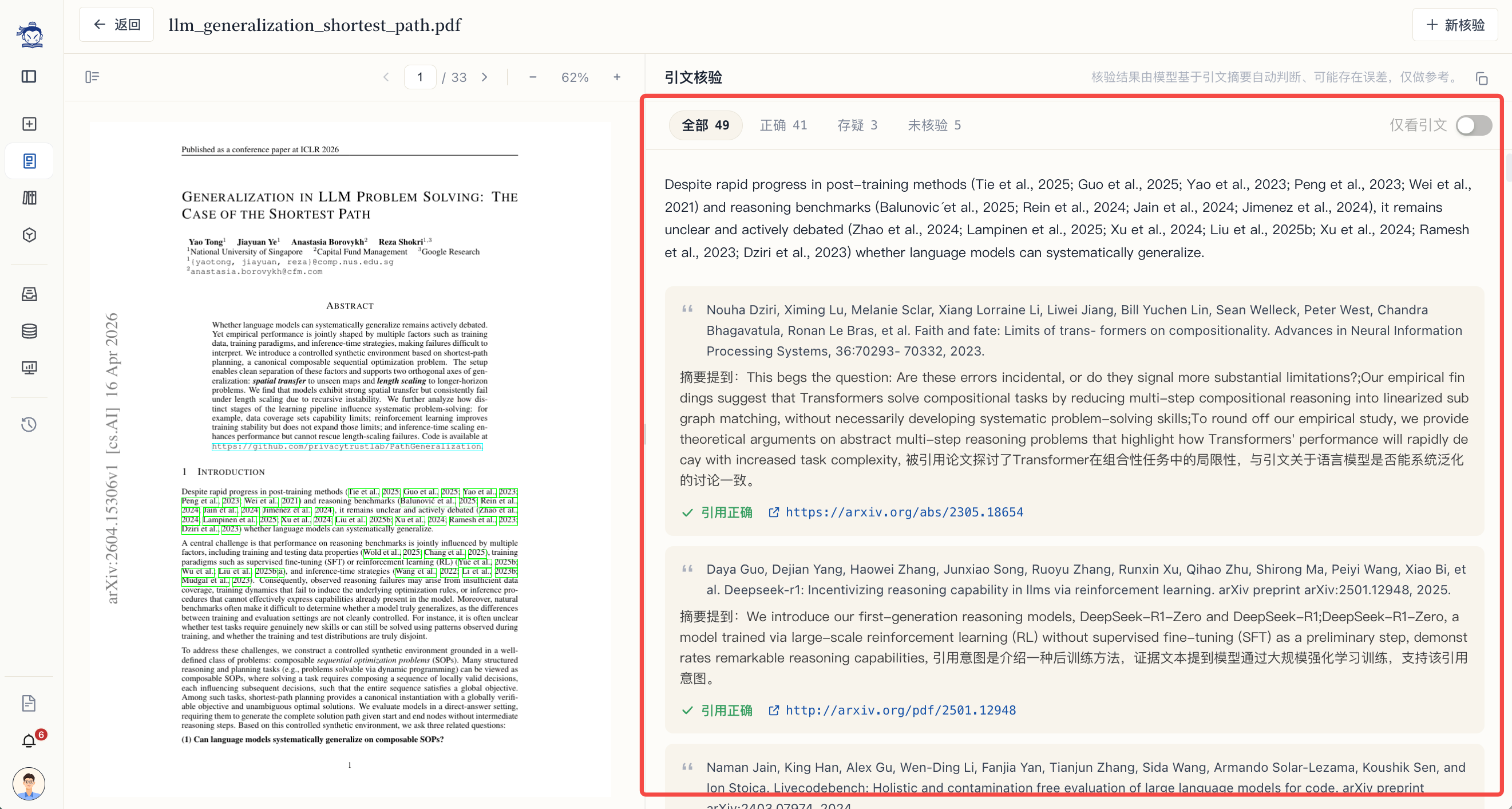
Task: Click the 新核验 button
Action: tap(1455, 25)
